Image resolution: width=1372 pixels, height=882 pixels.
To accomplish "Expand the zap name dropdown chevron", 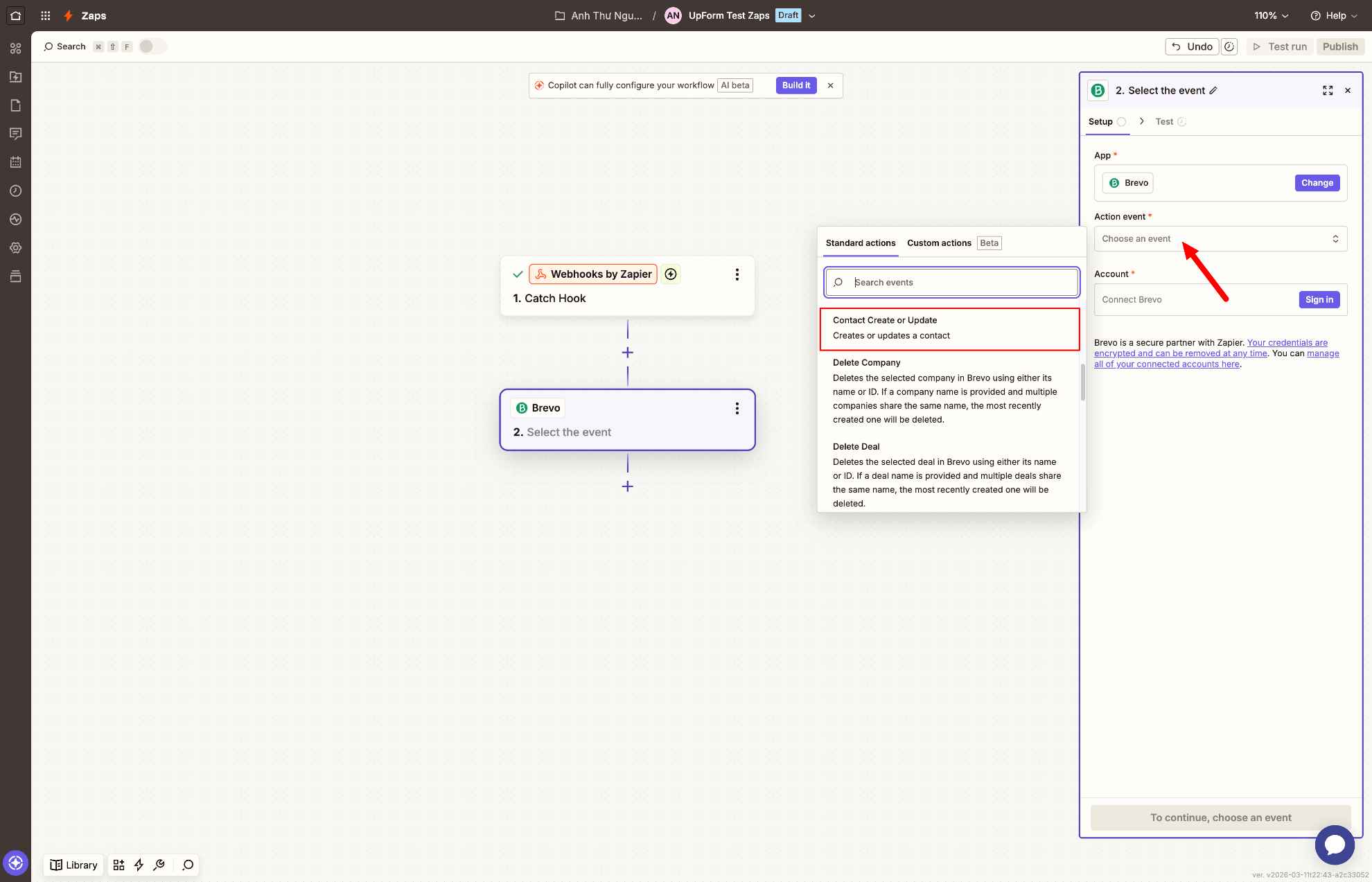I will 812,15.
